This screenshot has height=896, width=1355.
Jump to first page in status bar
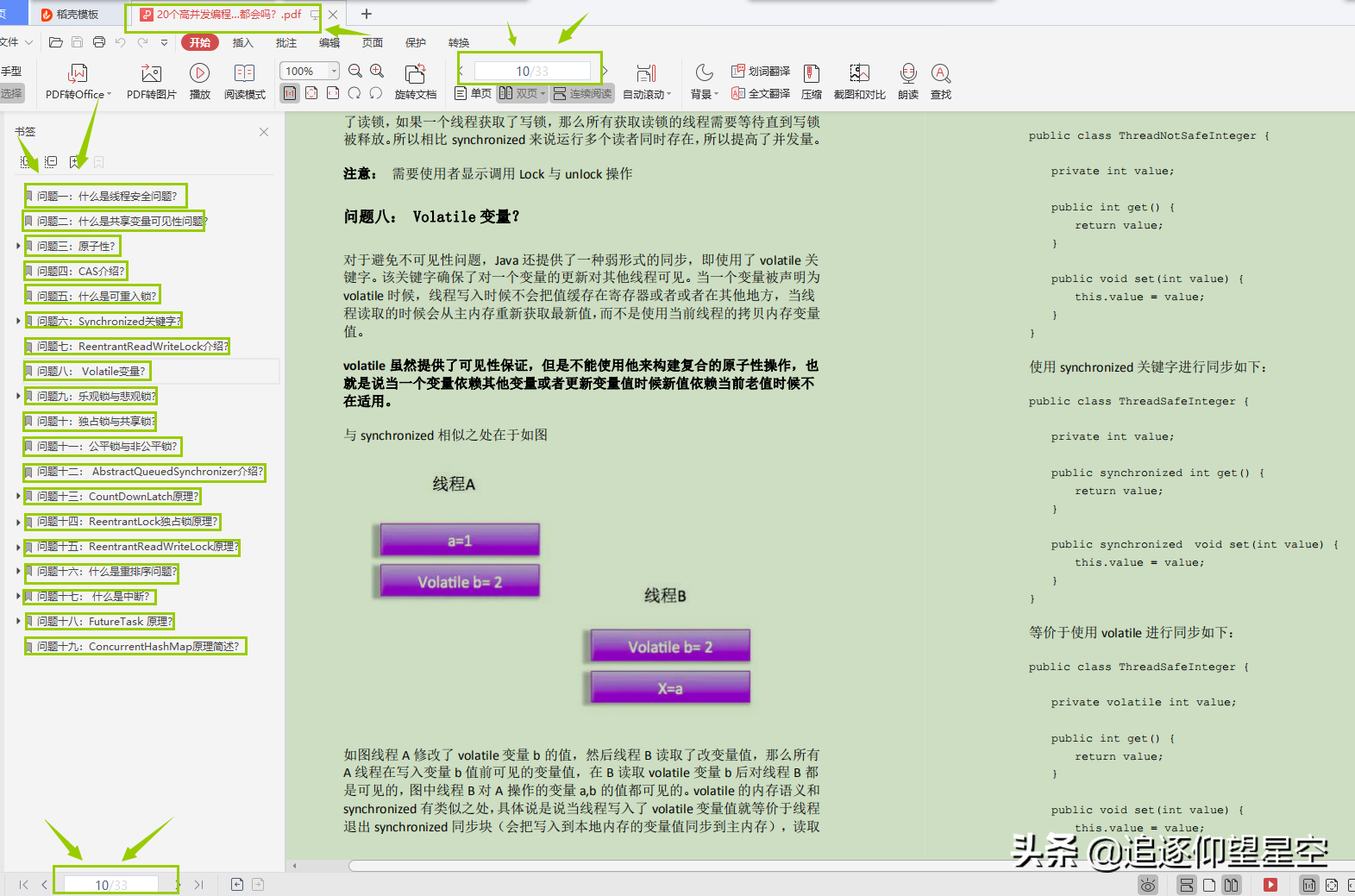[23, 885]
